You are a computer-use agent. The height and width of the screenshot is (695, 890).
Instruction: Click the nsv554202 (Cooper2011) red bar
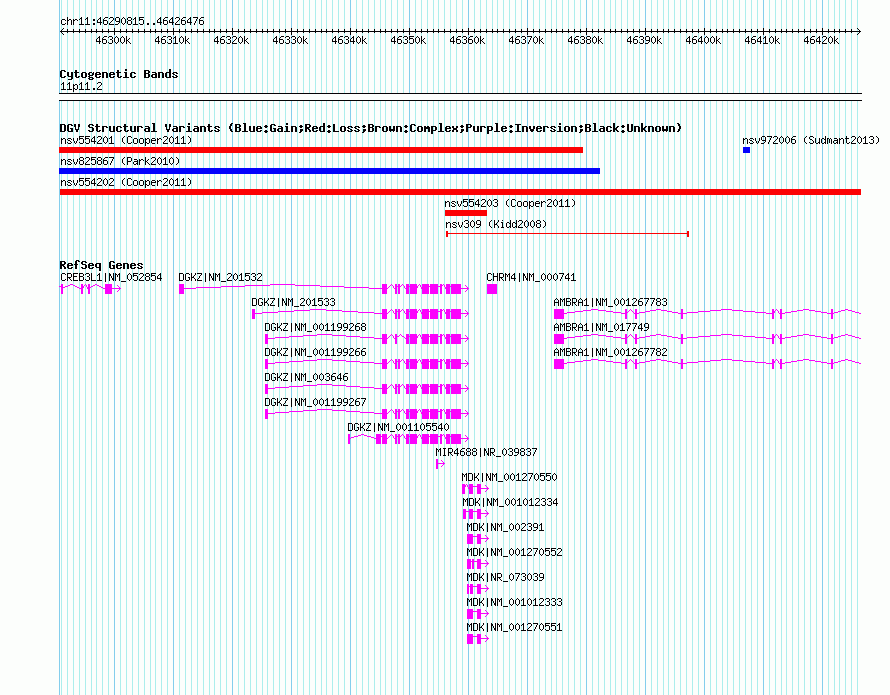point(460,192)
